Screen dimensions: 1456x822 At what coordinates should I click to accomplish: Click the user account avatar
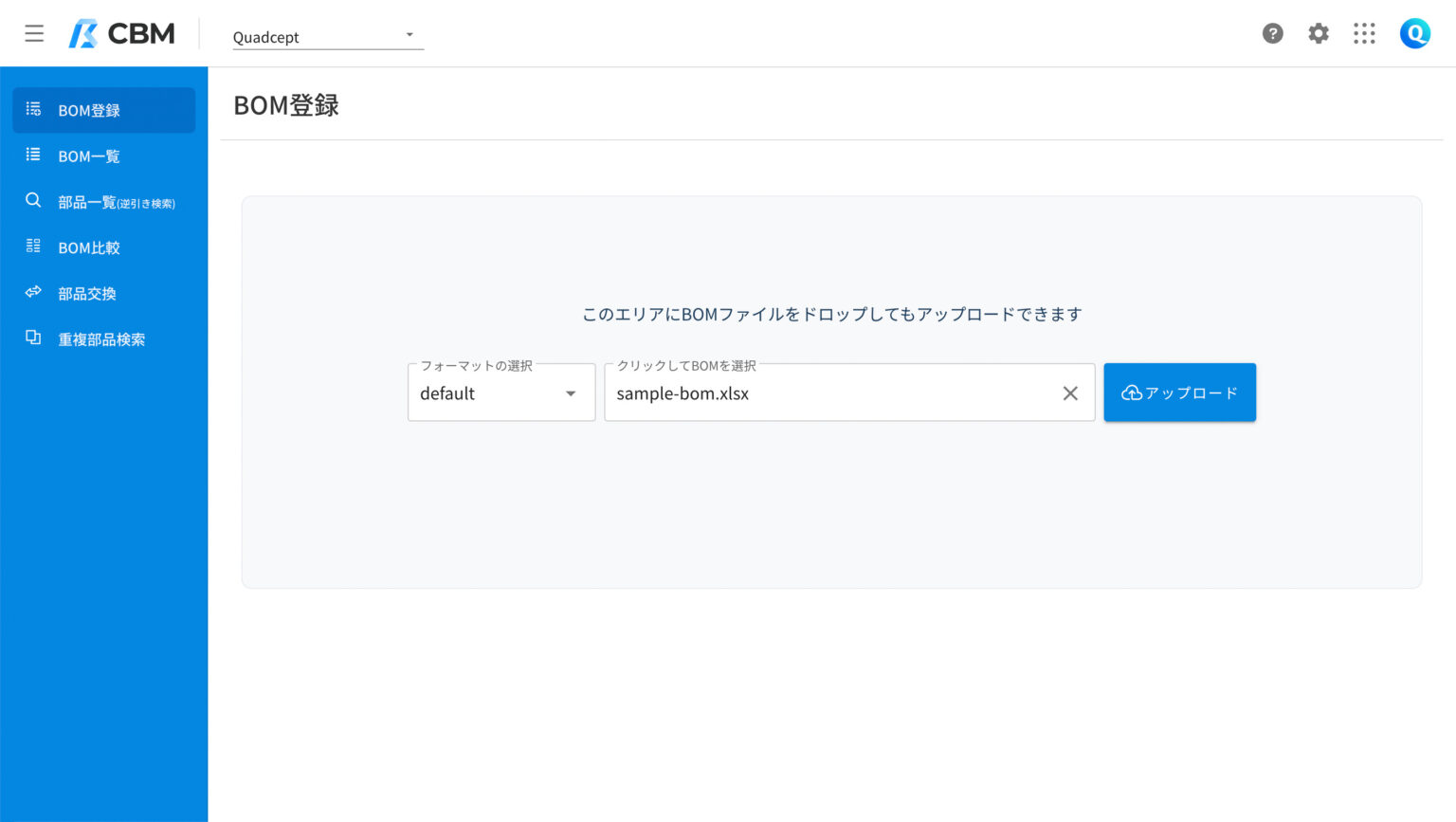point(1414,34)
